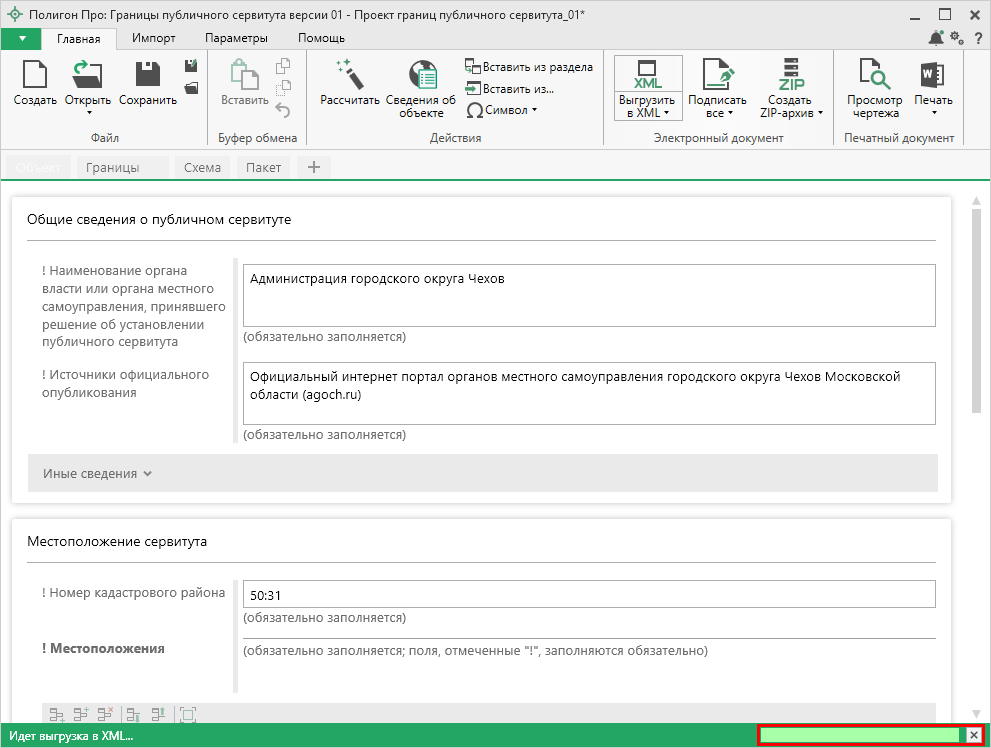Open notifications bell icon
Screen dimensions: 991x748
click(936, 38)
